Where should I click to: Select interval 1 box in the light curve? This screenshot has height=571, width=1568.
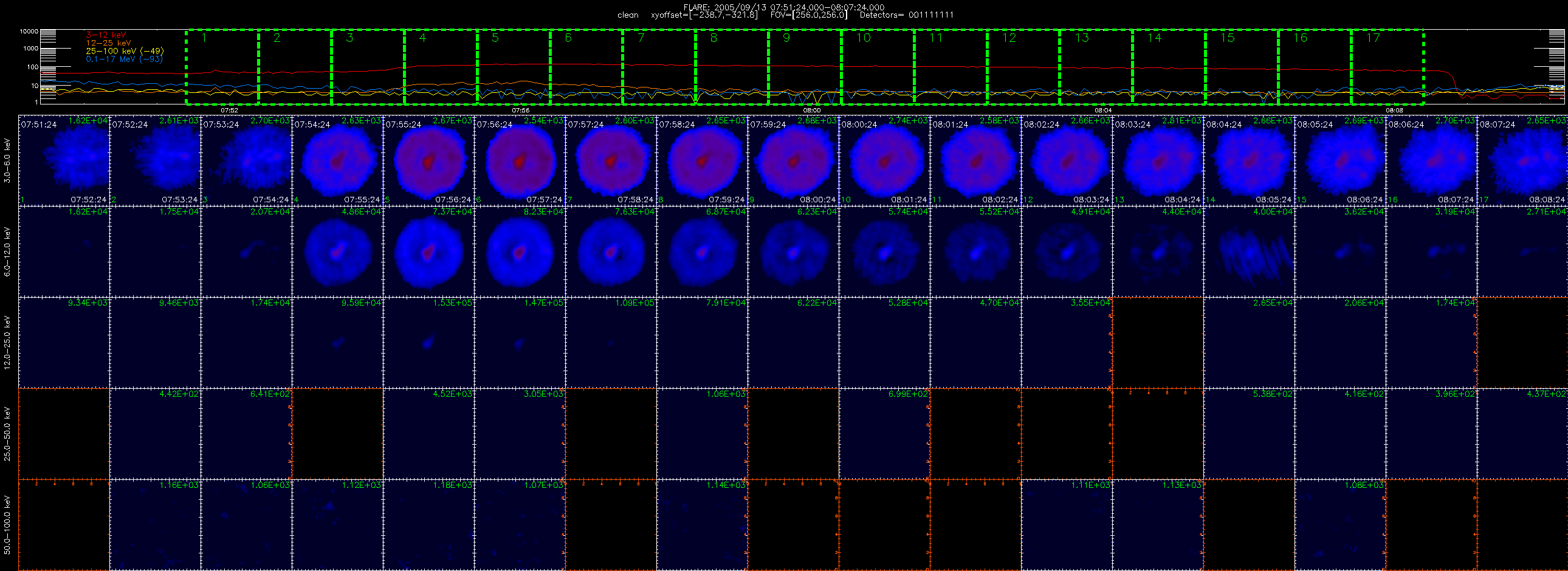[222, 67]
